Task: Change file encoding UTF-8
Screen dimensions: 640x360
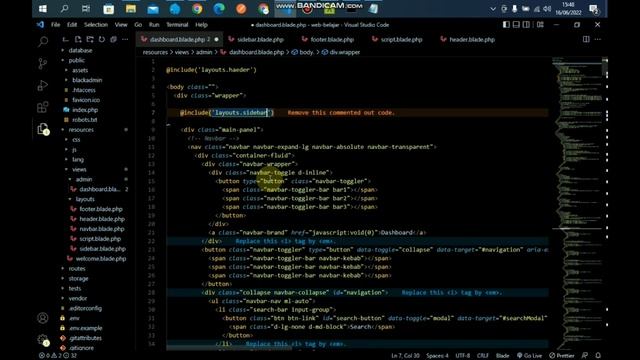Action: (x=462, y=356)
